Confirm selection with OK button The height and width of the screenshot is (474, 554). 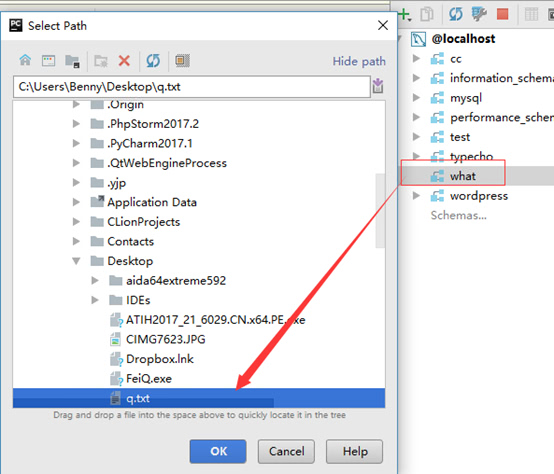click(x=218, y=451)
